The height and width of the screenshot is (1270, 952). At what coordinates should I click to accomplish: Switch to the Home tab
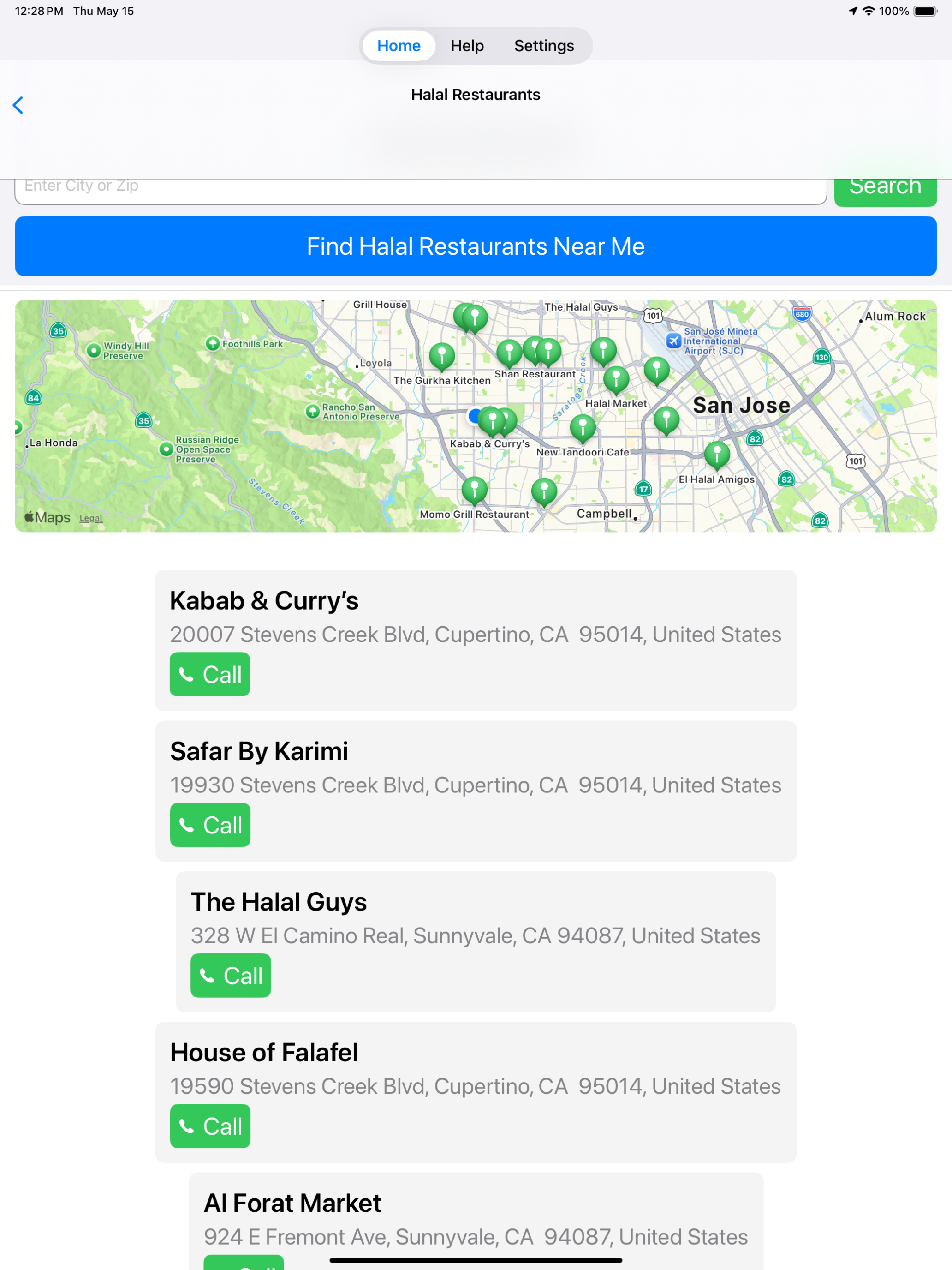(399, 46)
